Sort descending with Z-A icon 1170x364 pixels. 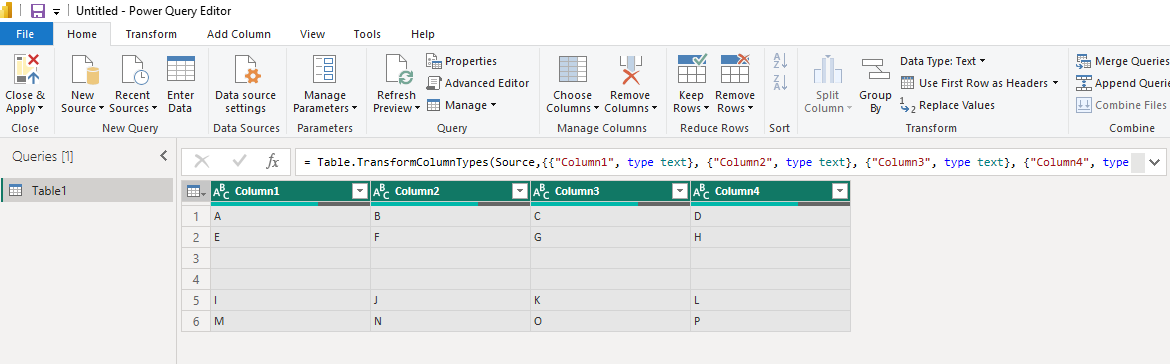coord(780,82)
